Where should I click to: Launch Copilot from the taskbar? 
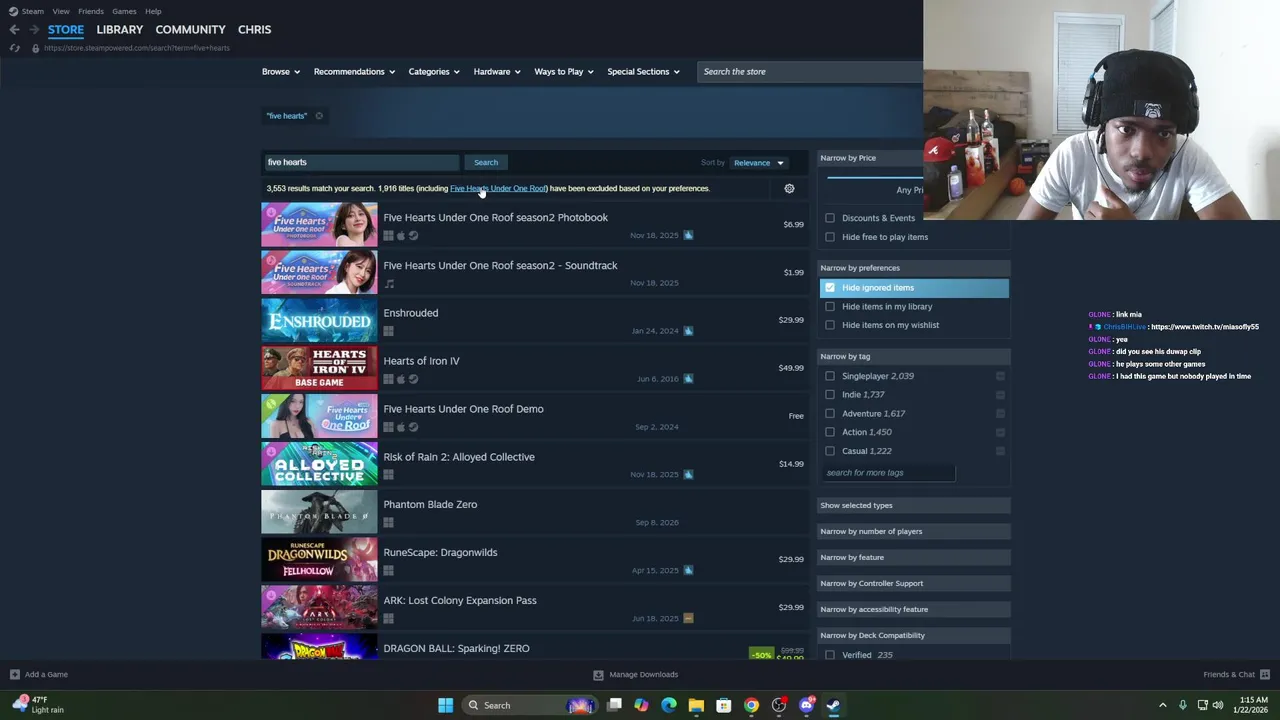641,705
